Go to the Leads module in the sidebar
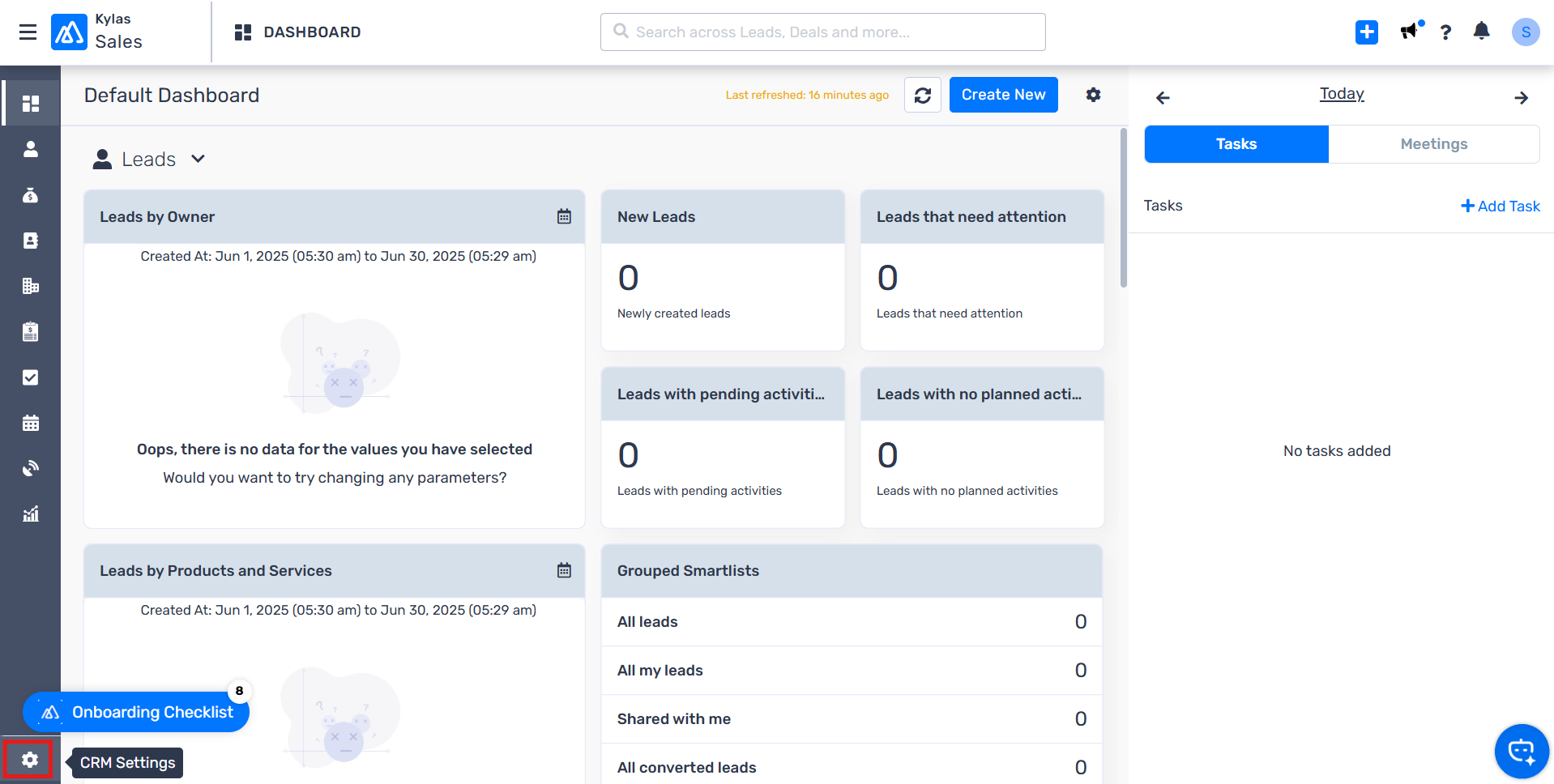Viewport: 1554px width, 784px height. tap(31, 149)
